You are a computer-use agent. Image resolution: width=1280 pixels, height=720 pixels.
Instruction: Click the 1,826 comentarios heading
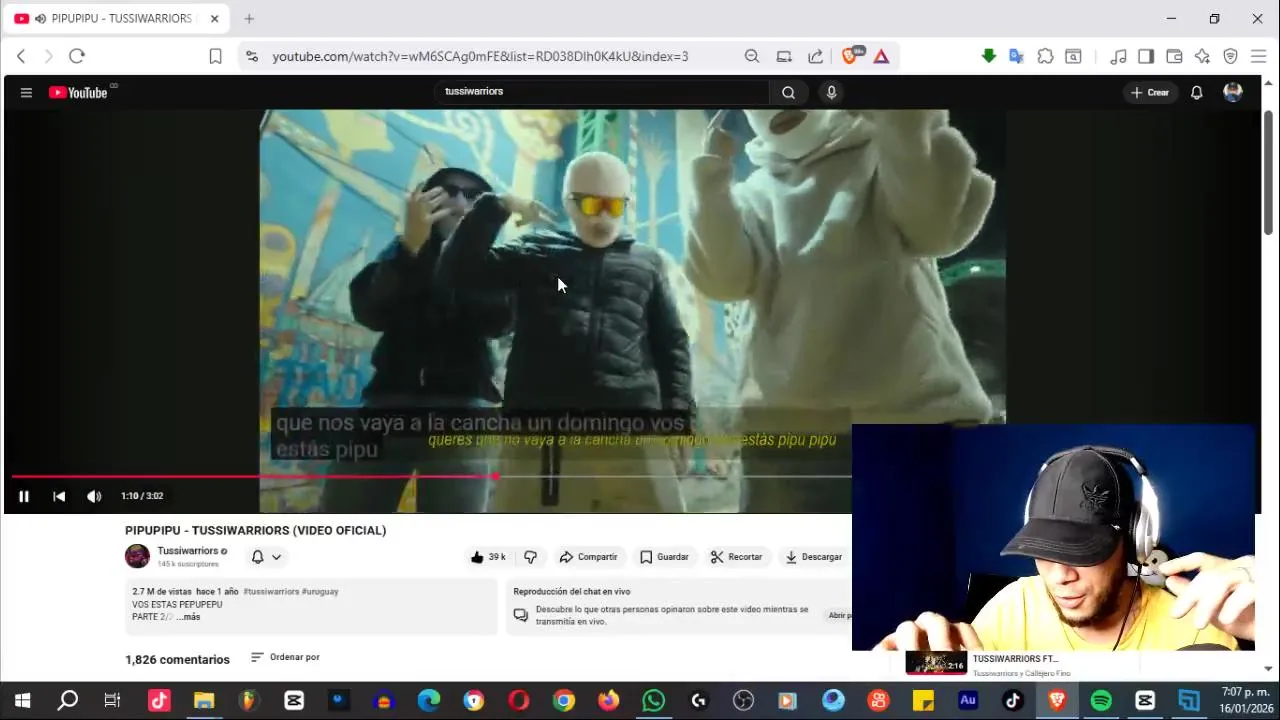tap(177, 659)
